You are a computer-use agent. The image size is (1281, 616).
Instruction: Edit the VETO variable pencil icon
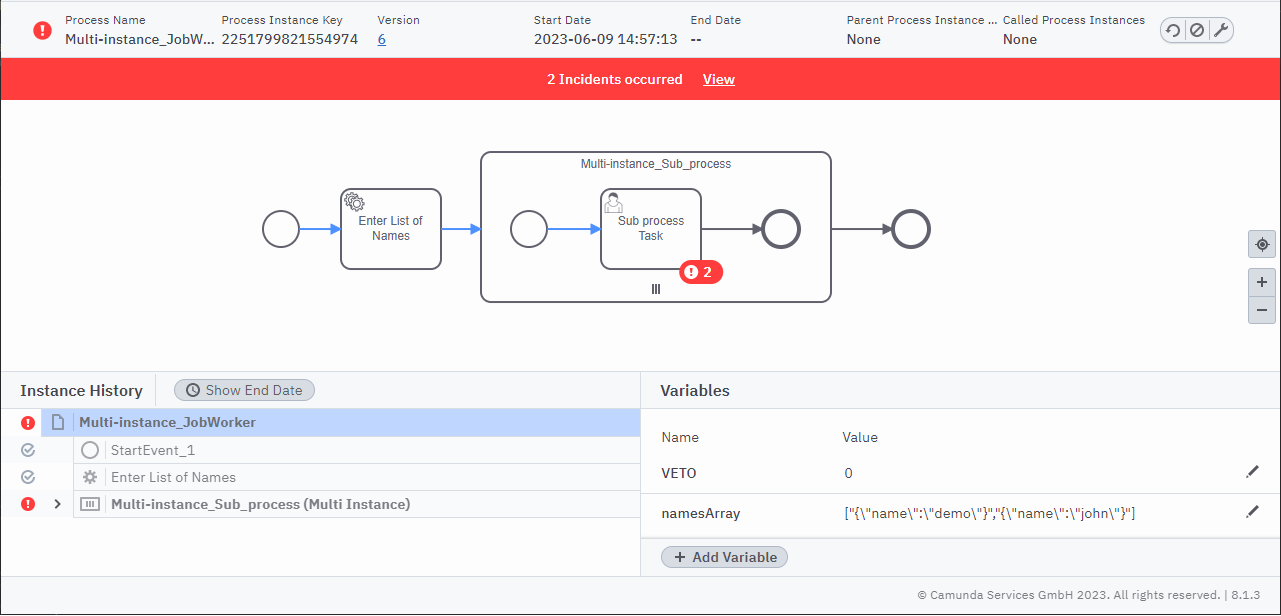pyautogui.click(x=1252, y=471)
